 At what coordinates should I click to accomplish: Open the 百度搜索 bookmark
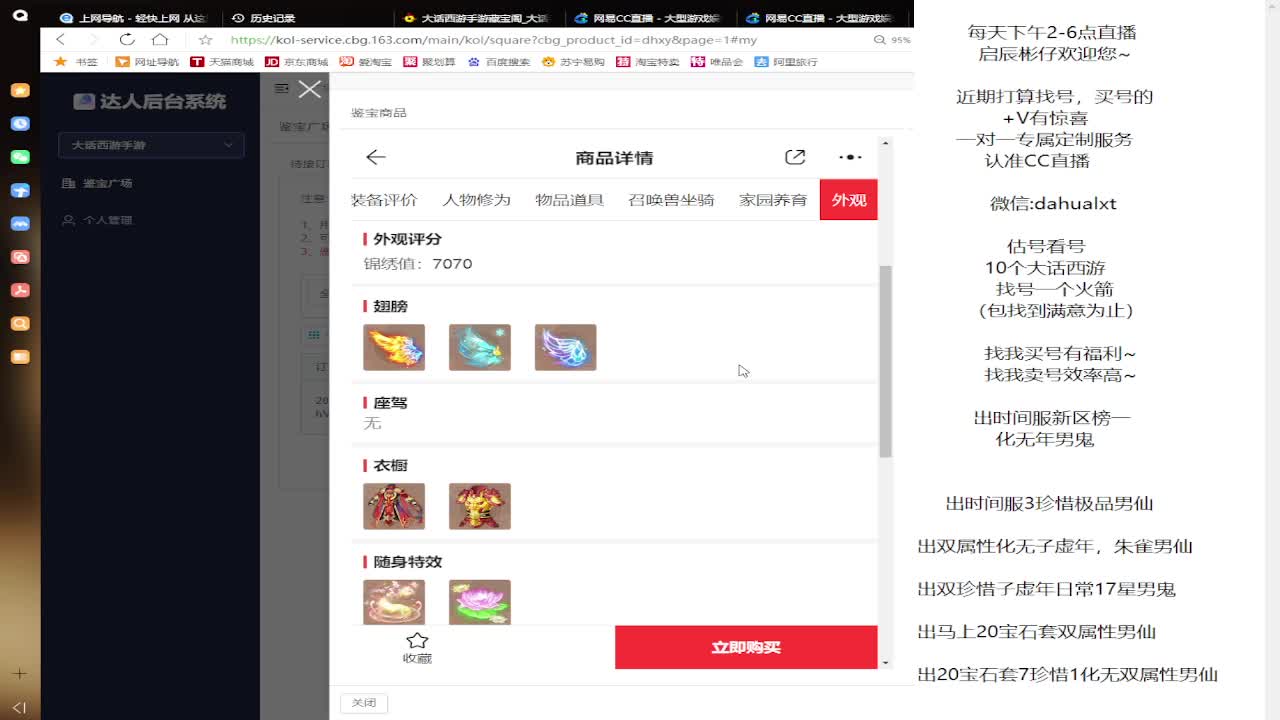coord(499,61)
